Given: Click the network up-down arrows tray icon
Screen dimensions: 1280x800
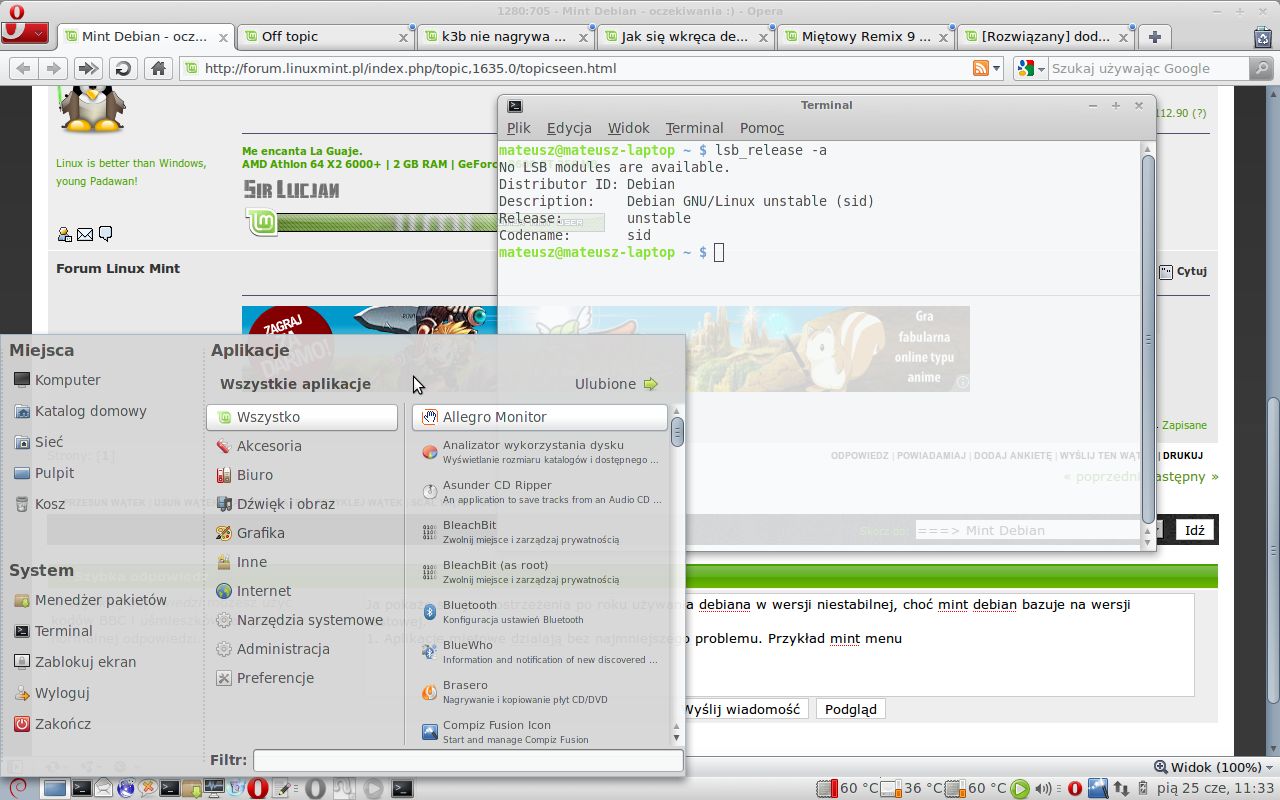Looking at the screenshot, I should [1123, 788].
